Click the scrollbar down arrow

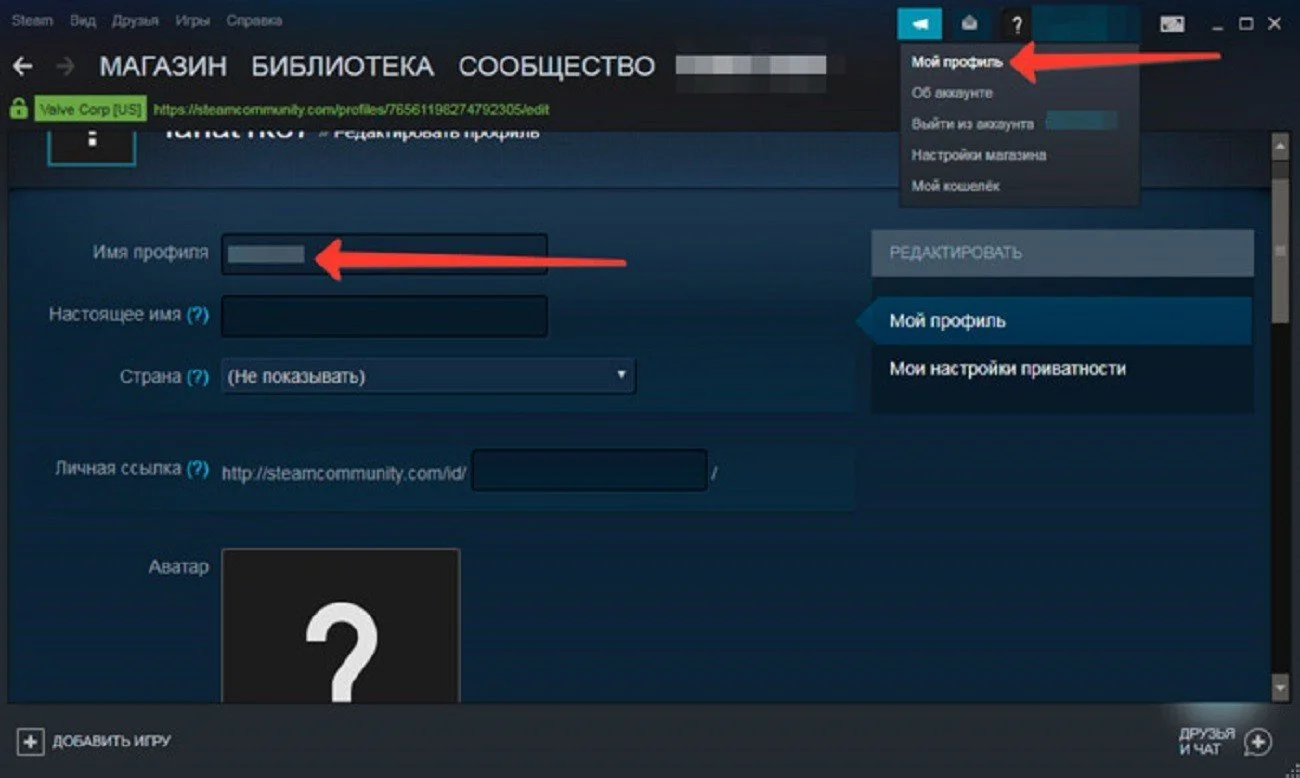click(1278, 689)
